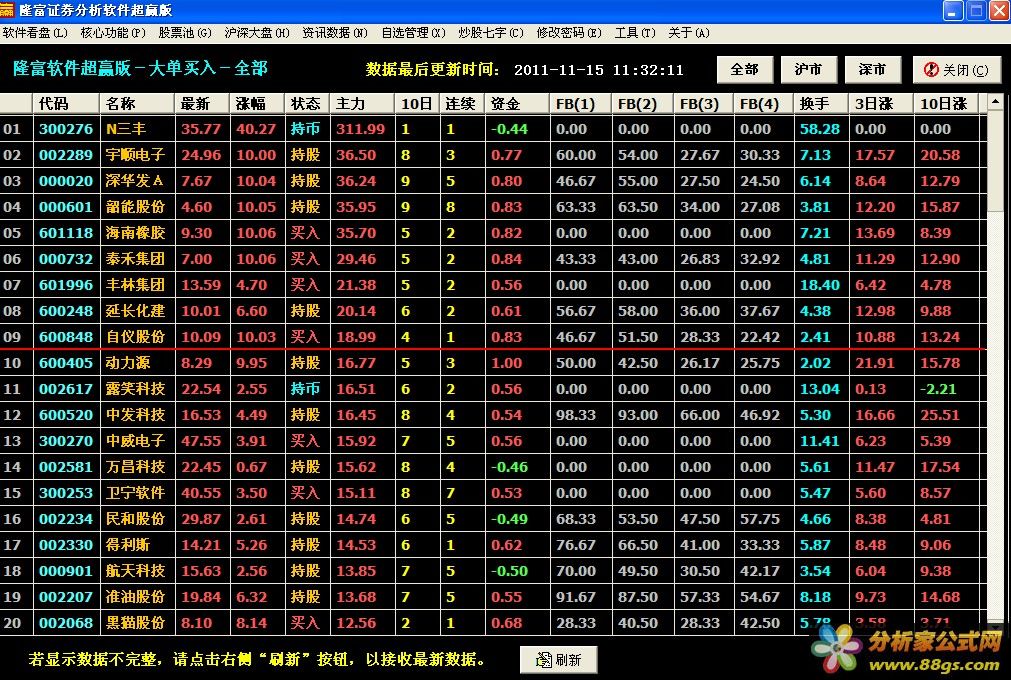Image resolution: width=1011 pixels, height=680 pixels.
Task: Click the app icon in the title bar
Action: pos(7,10)
